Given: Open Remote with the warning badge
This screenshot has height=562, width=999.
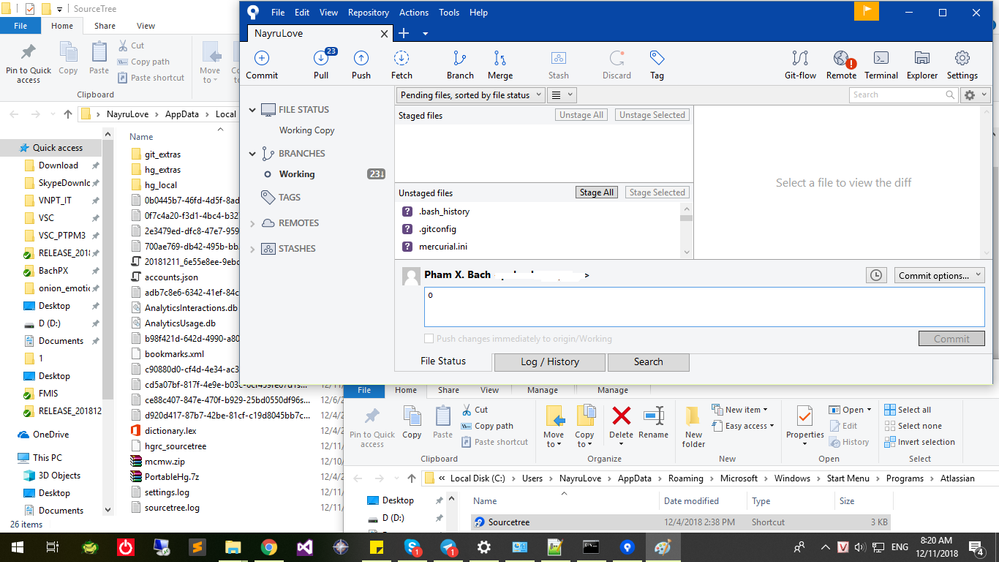Looking at the screenshot, I should [841, 65].
